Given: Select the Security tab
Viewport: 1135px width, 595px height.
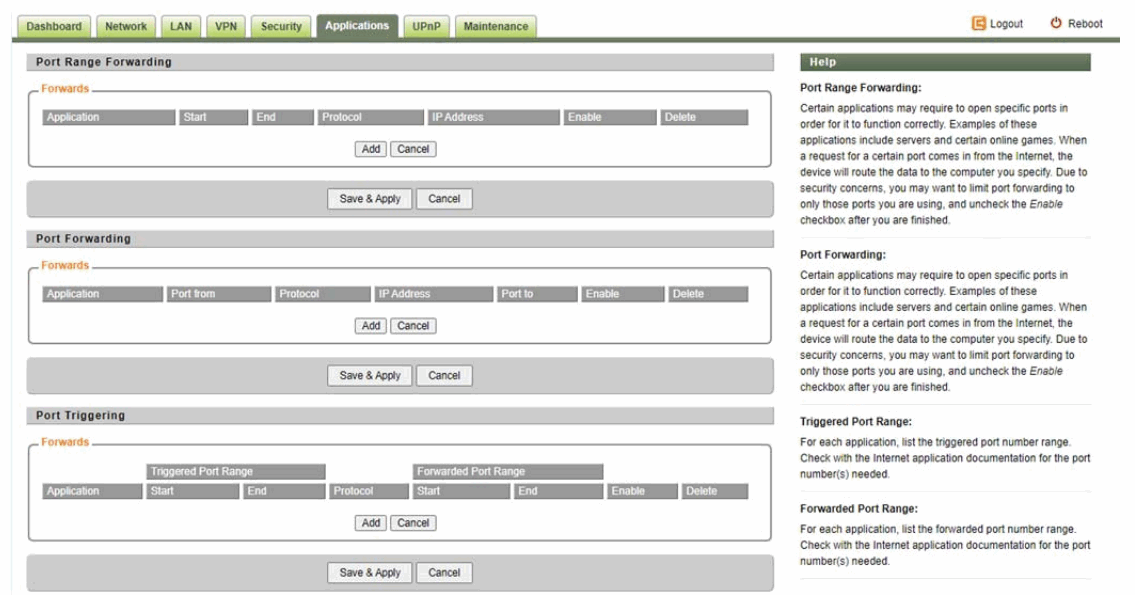Looking at the screenshot, I should [281, 26].
